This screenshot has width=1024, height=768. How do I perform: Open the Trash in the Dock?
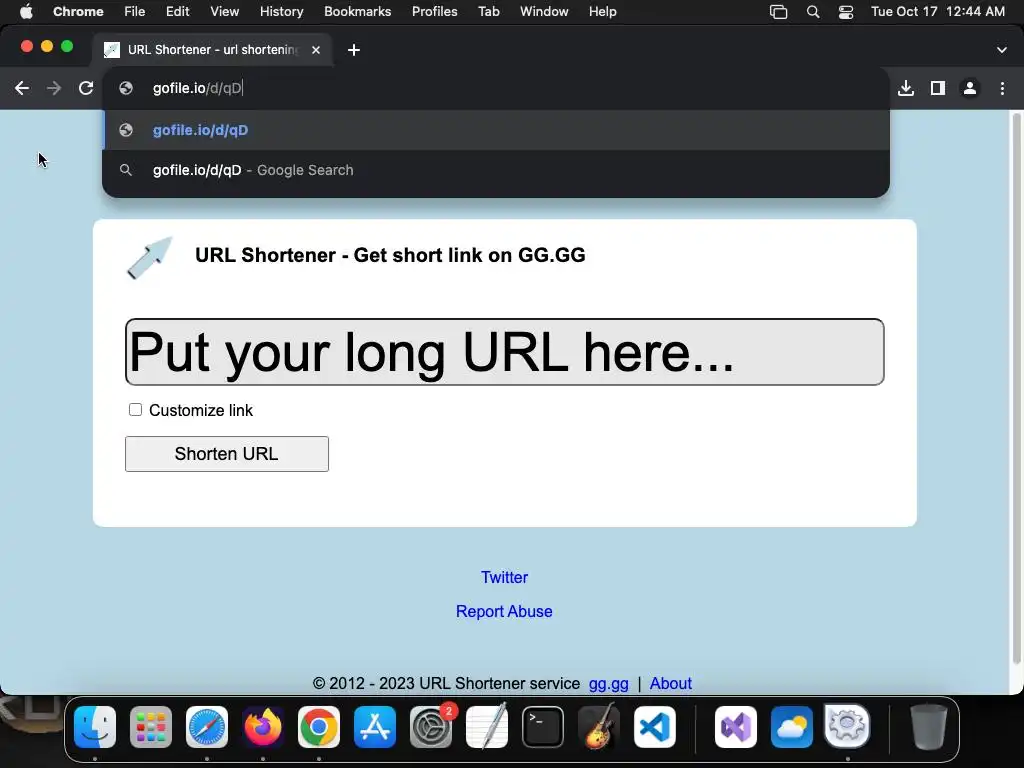(x=929, y=727)
